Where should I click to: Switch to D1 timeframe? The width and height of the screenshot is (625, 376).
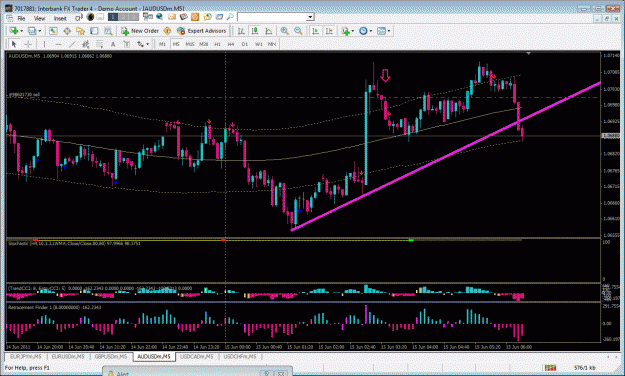[245, 44]
